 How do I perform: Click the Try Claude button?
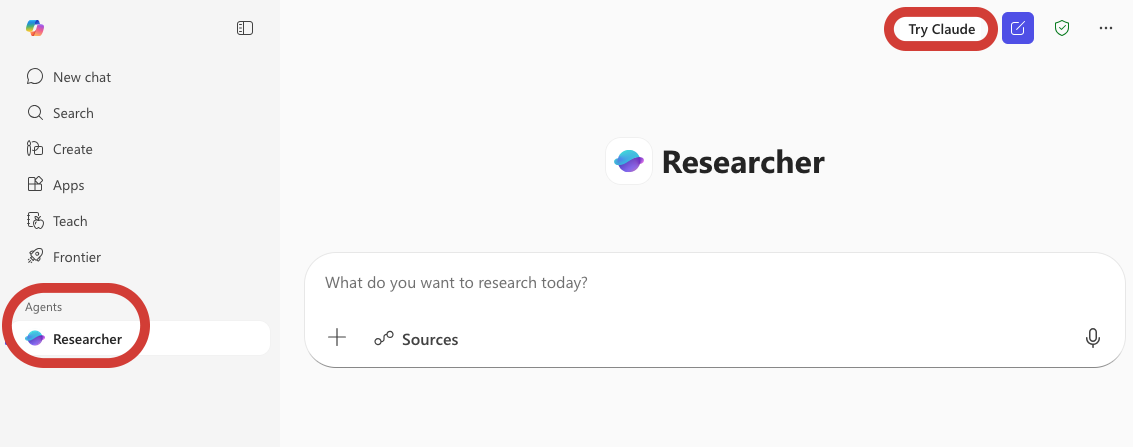pyautogui.click(x=941, y=29)
